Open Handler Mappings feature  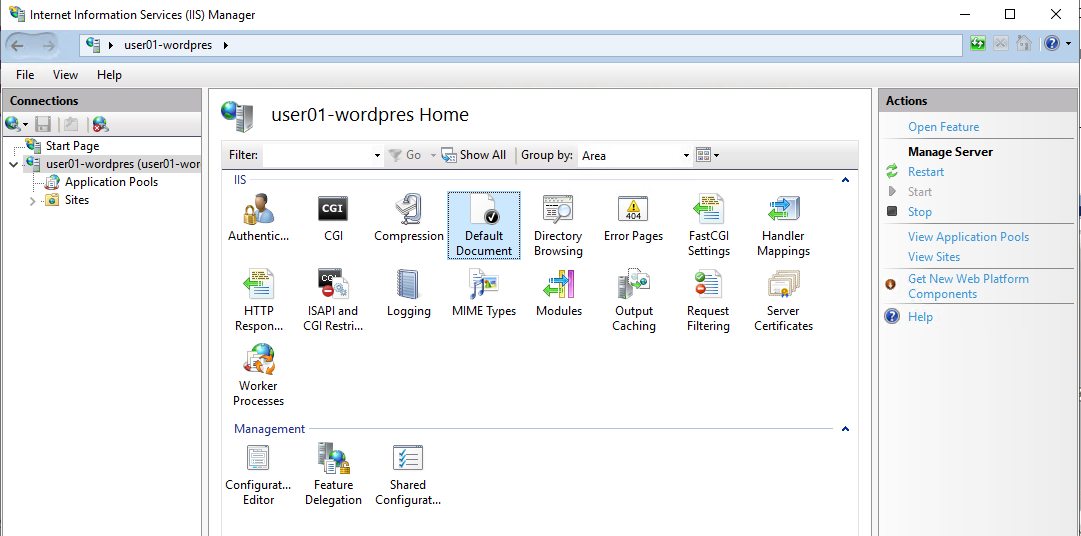click(x=783, y=226)
